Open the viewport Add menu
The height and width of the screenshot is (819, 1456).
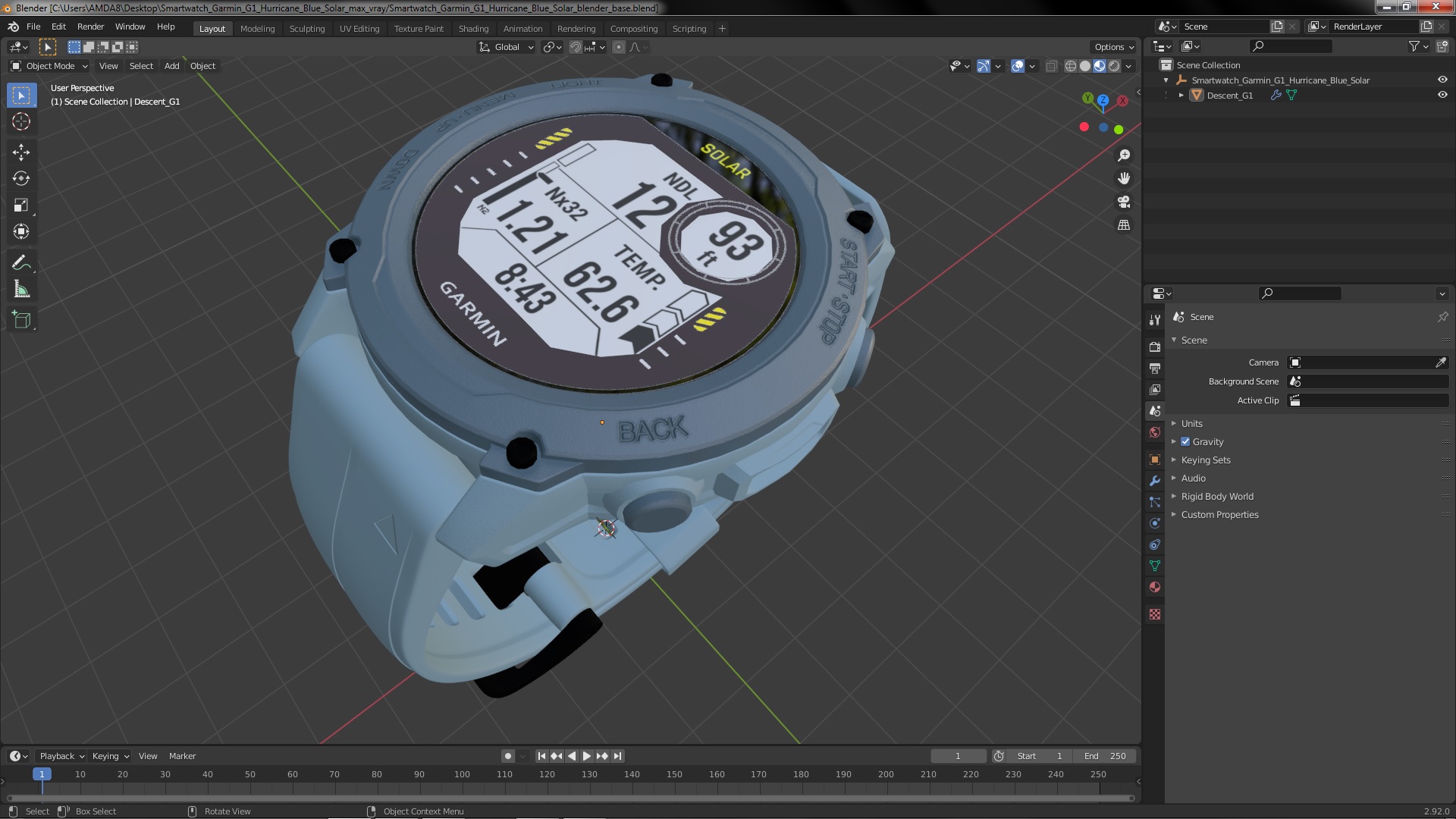(x=172, y=66)
